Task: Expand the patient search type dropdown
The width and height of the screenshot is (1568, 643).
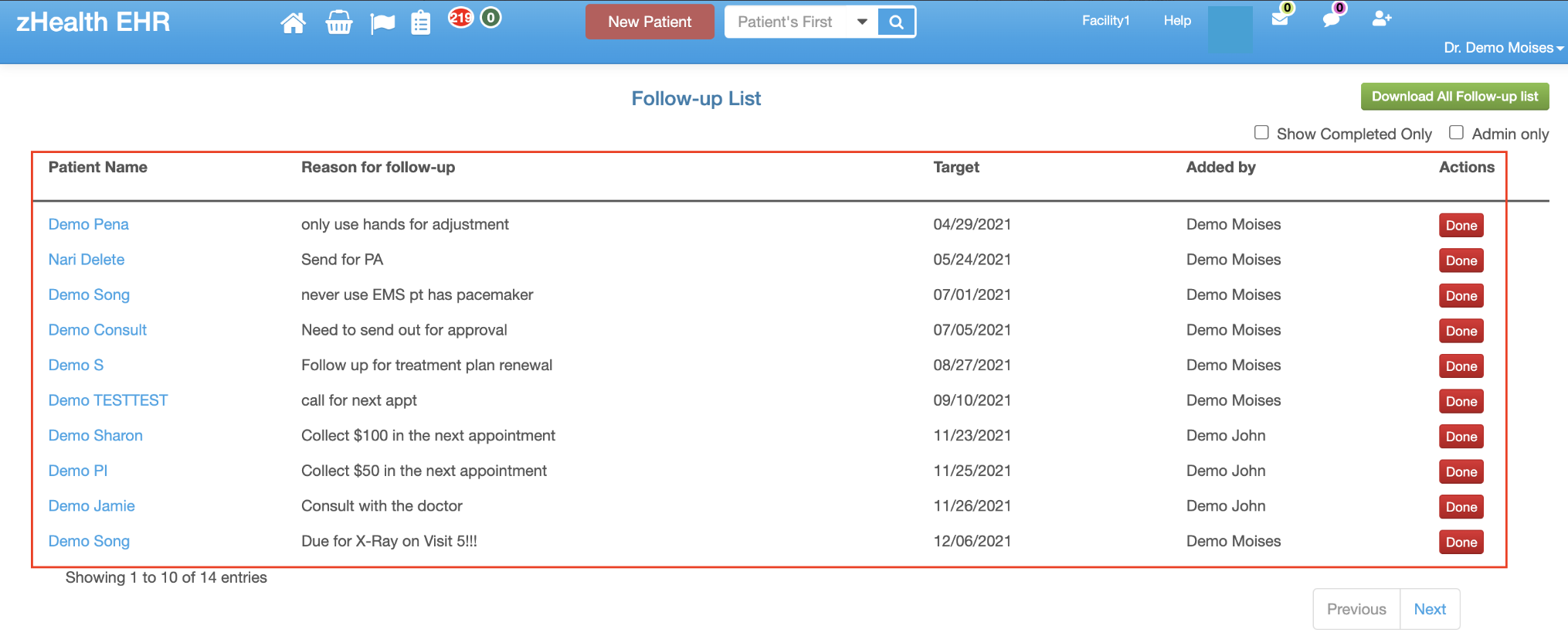Action: (862, 22)
